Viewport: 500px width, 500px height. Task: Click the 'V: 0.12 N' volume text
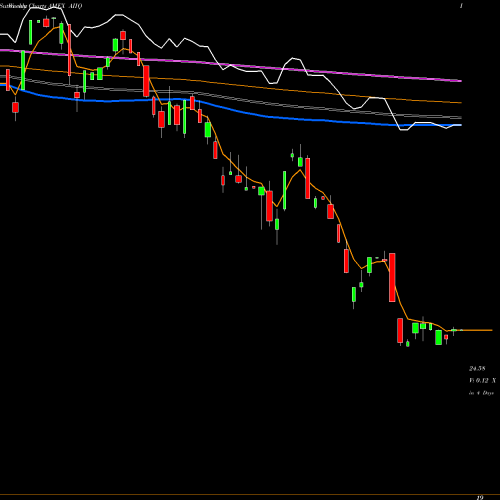482,380
